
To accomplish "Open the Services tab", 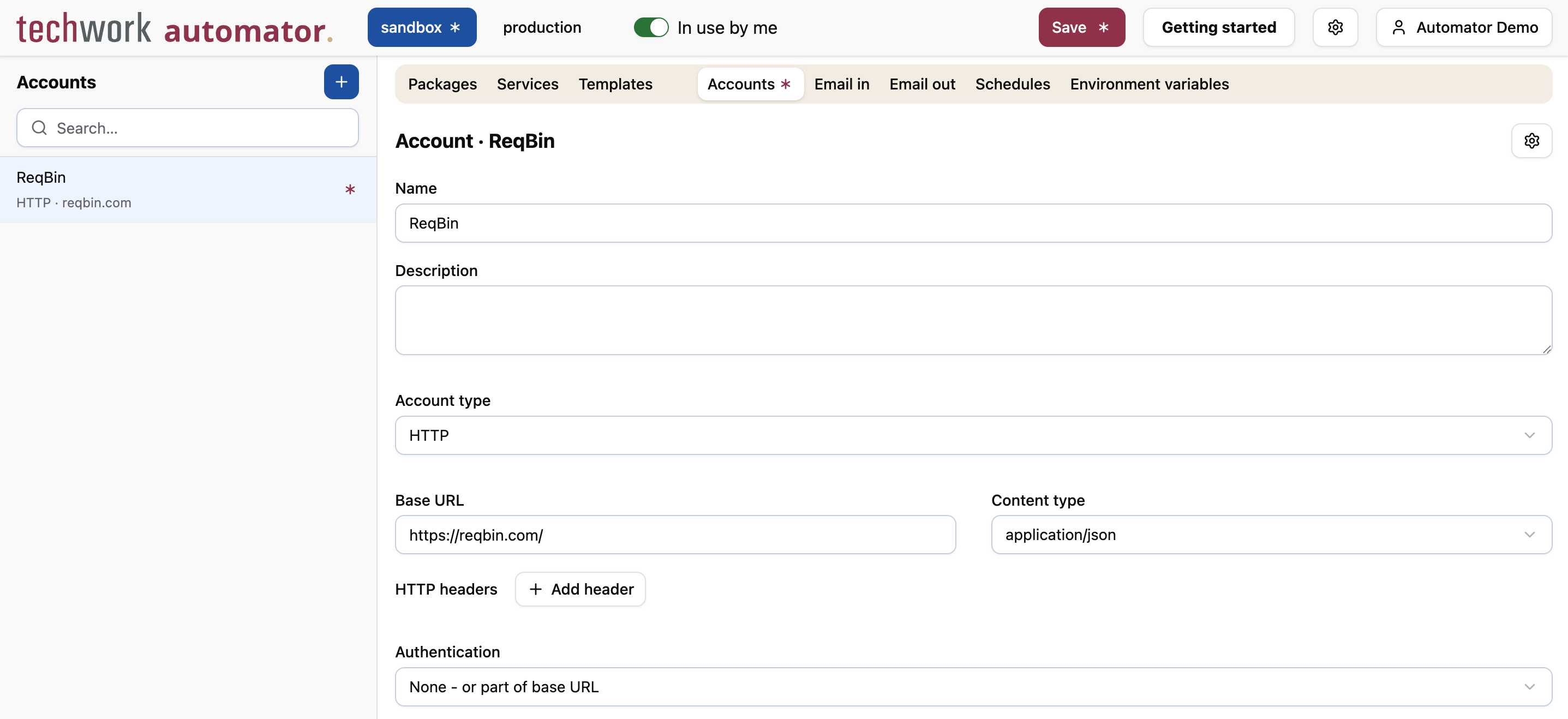I will (x=527, y=84).
